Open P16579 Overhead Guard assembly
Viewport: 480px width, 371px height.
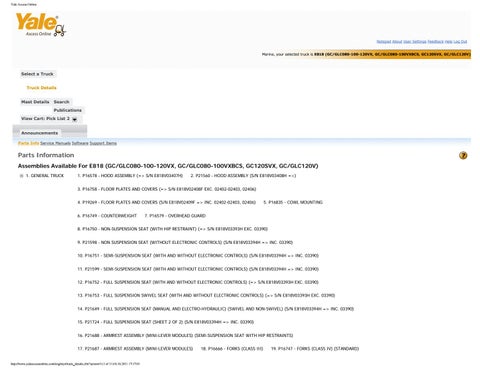click(175, 216)
